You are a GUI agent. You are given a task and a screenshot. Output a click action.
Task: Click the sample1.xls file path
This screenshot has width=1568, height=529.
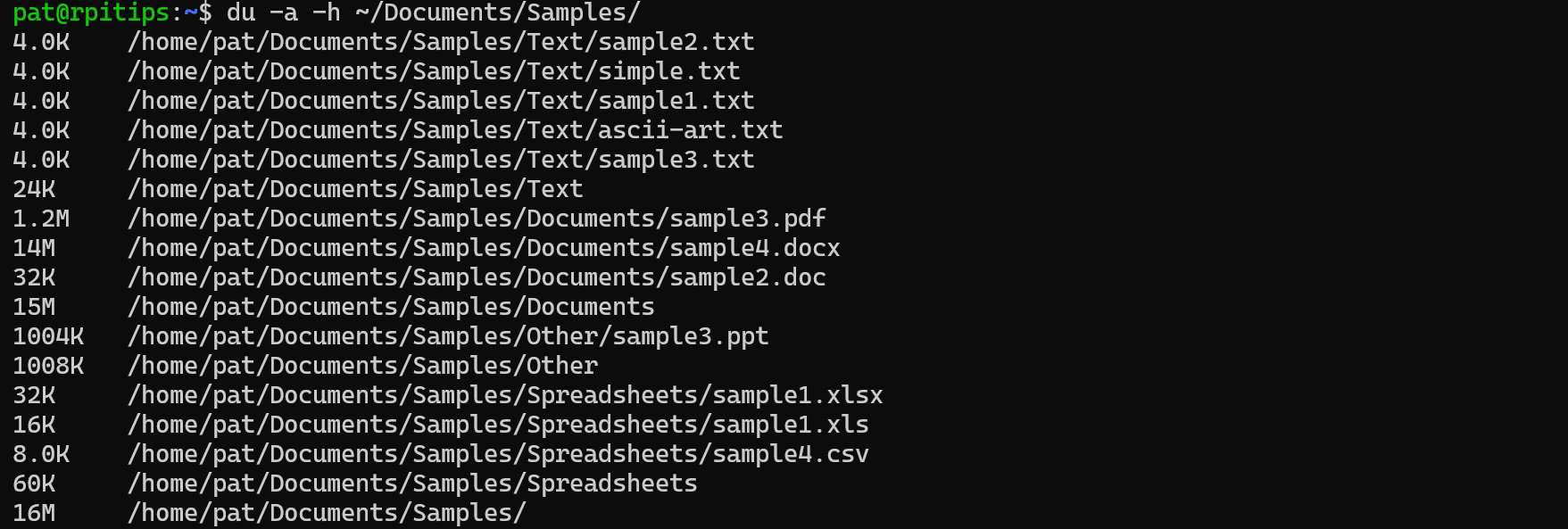tap(498, 425)
